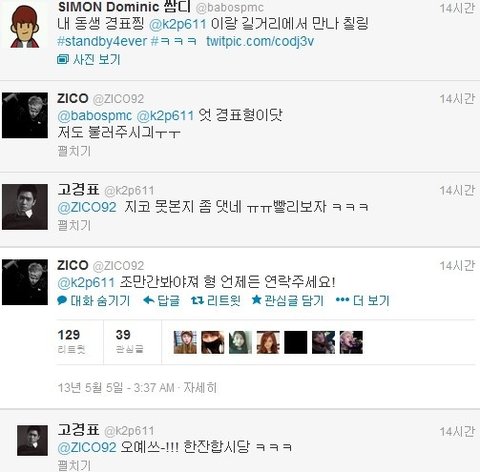The image size is (480, 472).
Task: Click the 답글 reply arrow icon
Action: click(x=148, y=301)
